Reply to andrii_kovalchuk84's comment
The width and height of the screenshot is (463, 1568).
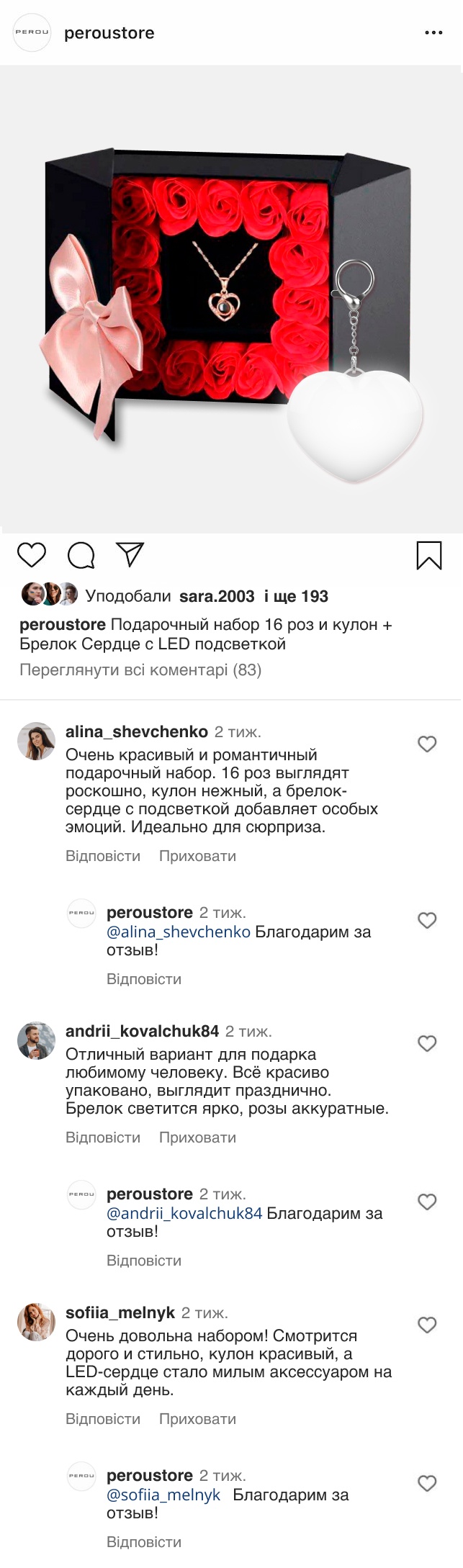(103, 1137)
